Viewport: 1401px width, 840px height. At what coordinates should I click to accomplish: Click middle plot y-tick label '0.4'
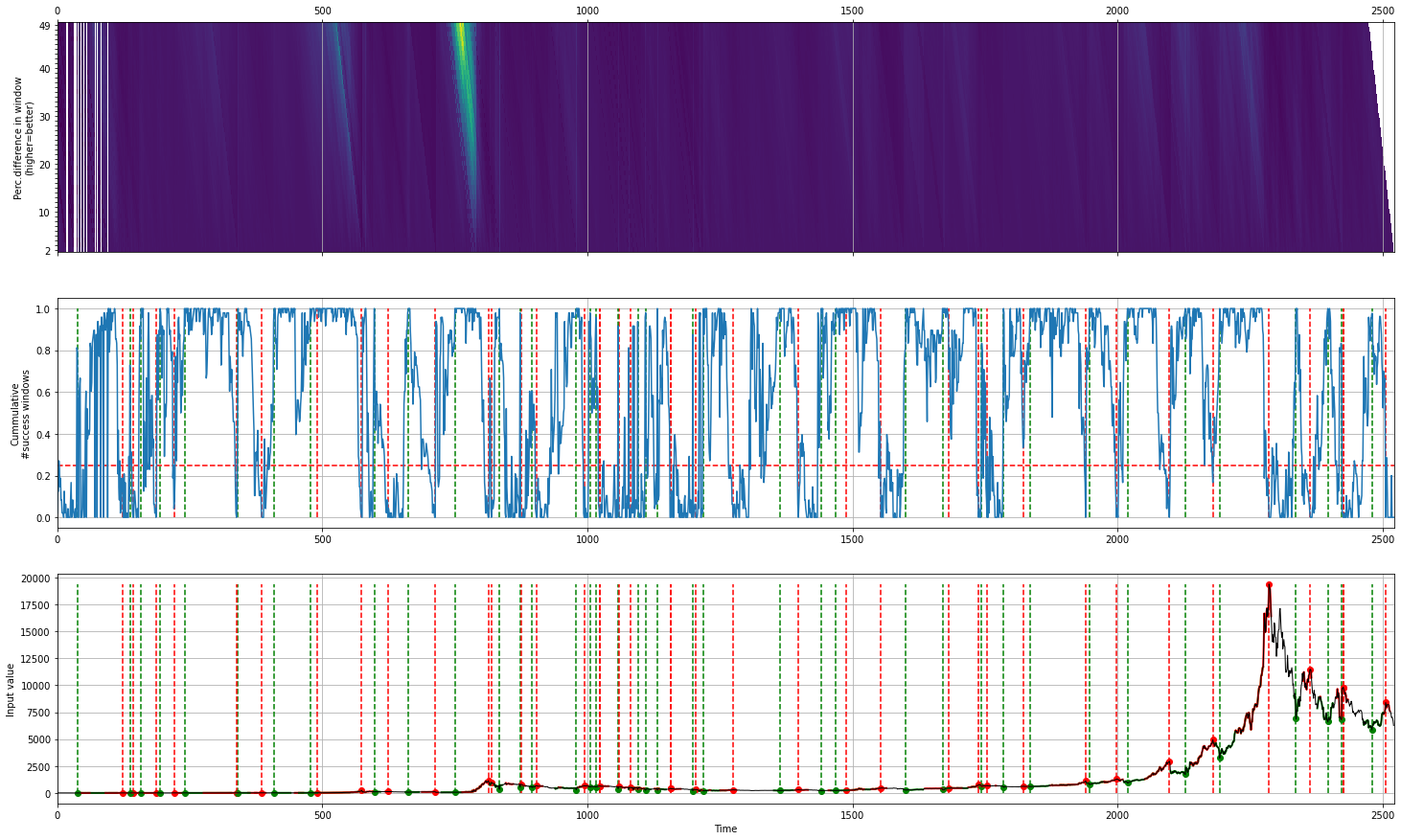point(43,435)
